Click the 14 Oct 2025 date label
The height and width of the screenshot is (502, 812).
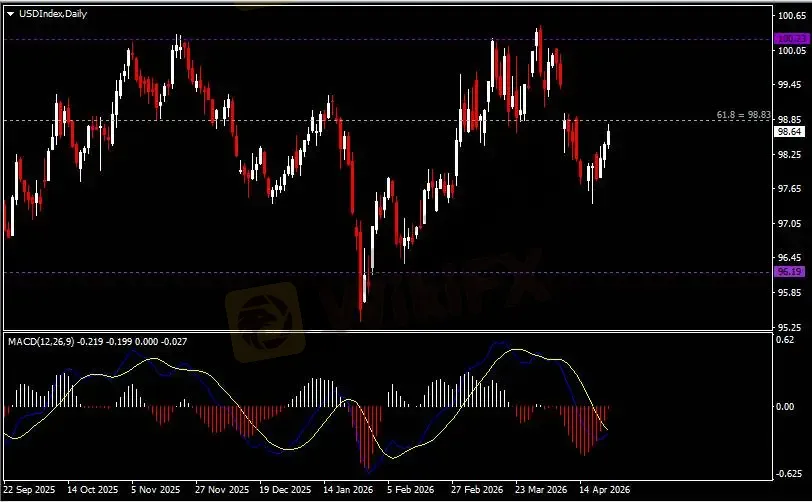coord(93,490)
